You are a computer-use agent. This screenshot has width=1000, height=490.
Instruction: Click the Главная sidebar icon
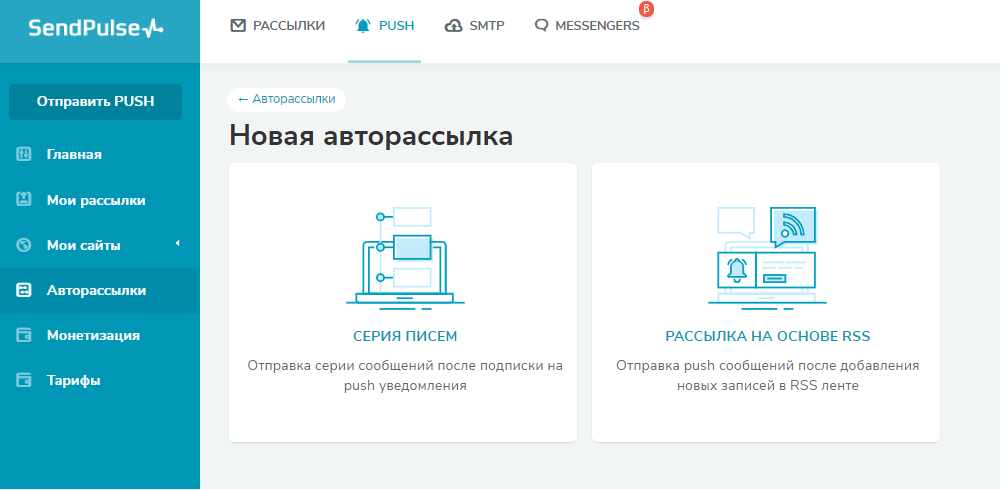24,154
